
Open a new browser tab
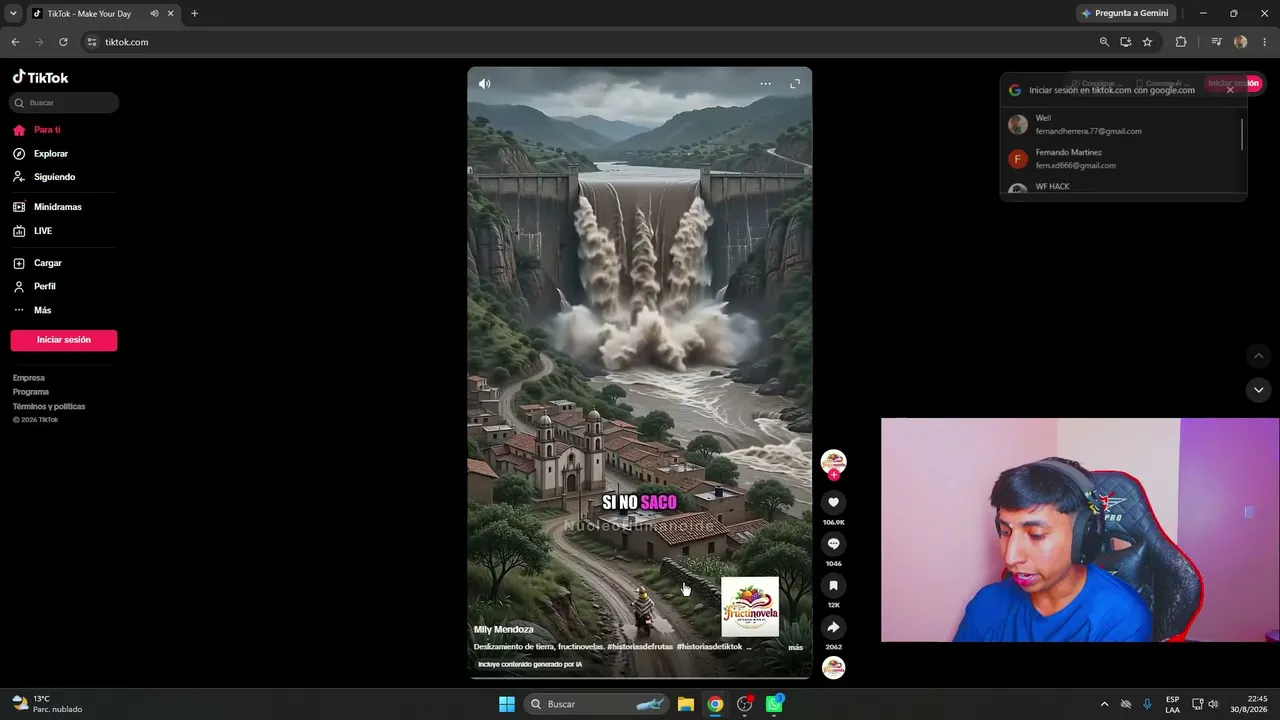click(194, 14)
